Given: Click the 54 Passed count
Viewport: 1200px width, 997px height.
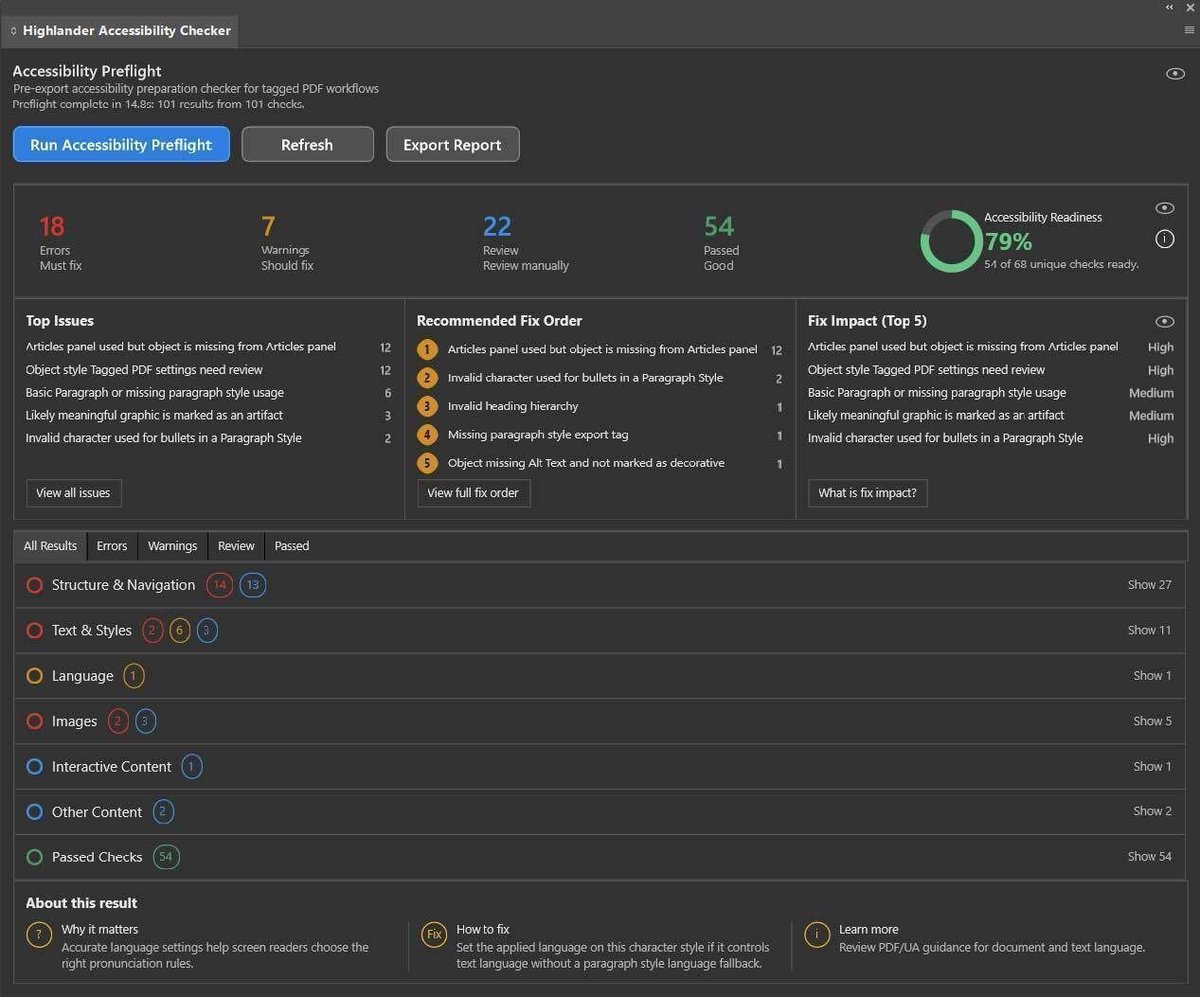Looking at the screenshot, I should (719, 226).
